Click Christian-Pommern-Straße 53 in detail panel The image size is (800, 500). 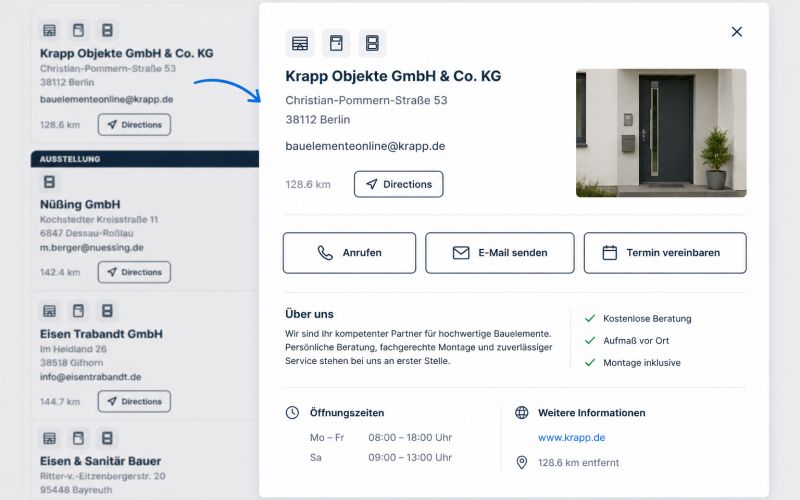366,100
